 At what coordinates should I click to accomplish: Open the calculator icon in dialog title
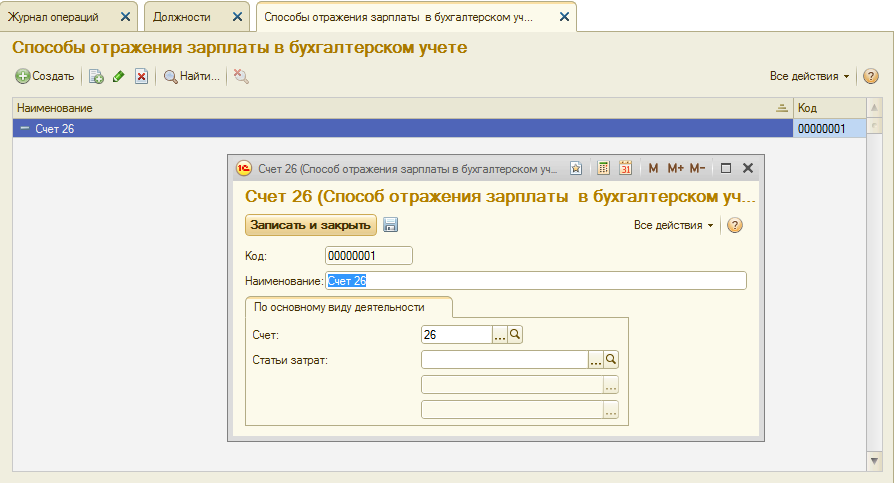pos(603,169)
